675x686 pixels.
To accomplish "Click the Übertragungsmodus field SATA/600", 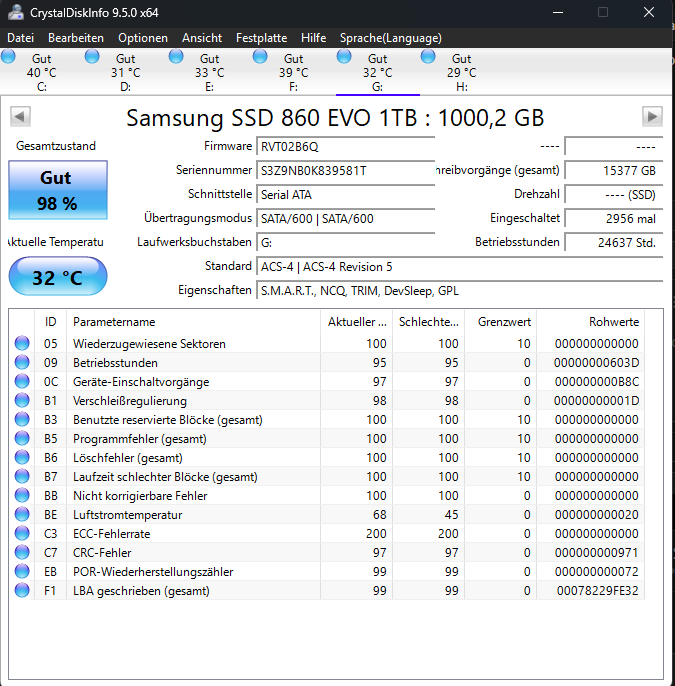I will point(346,219).
